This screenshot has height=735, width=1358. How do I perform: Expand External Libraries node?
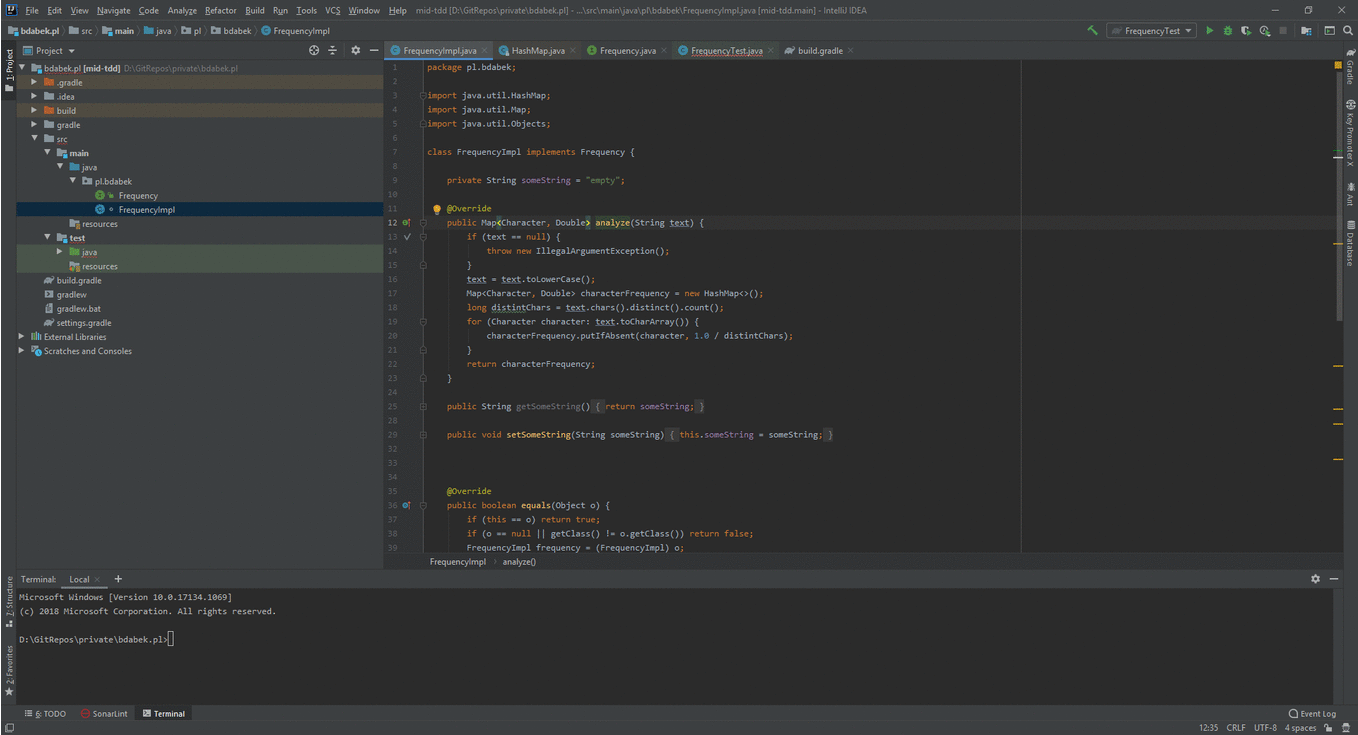[x=22, y=337]
